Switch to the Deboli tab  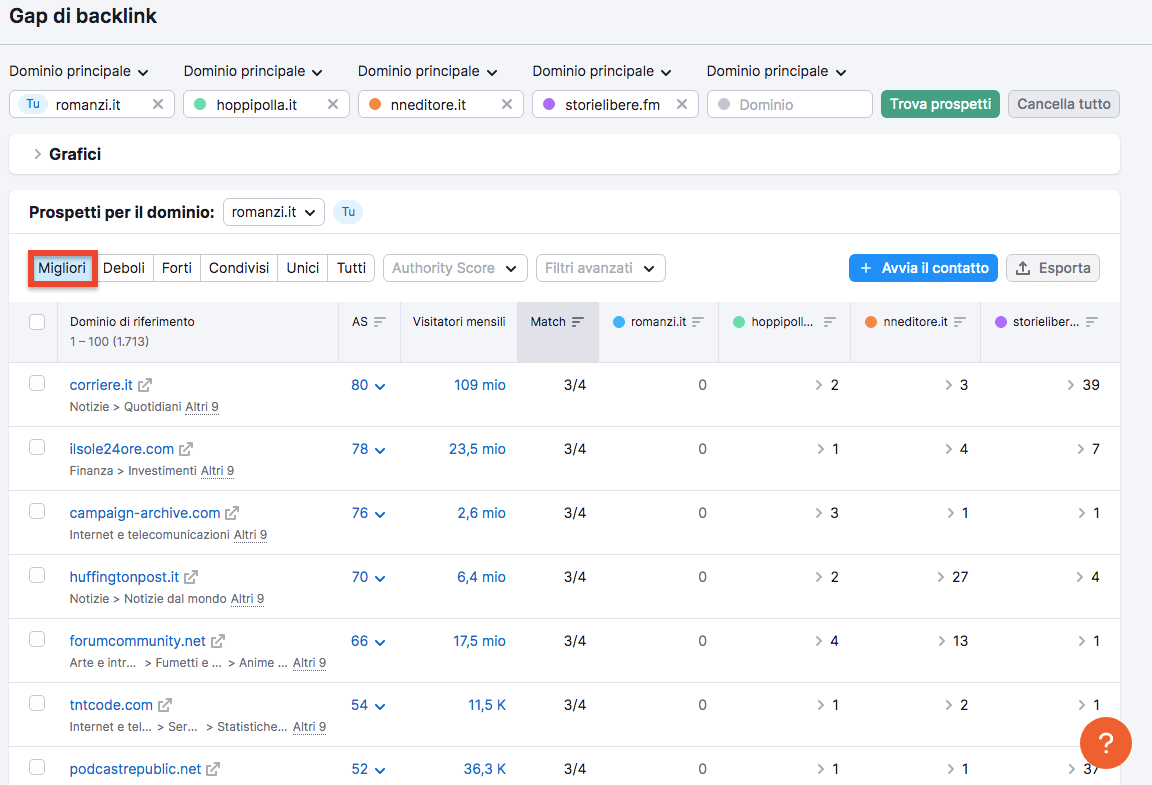pos(124,268)
